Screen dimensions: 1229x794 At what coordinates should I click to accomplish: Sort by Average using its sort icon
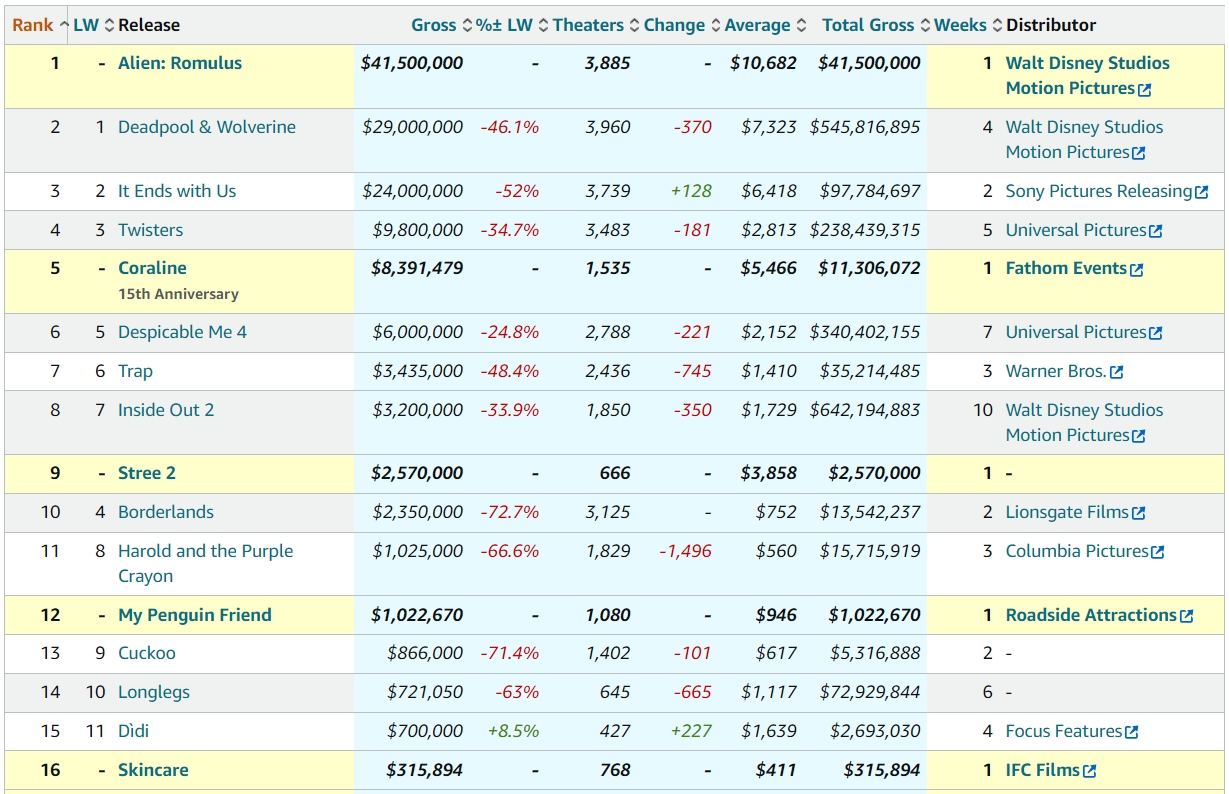tap(801, 25)
